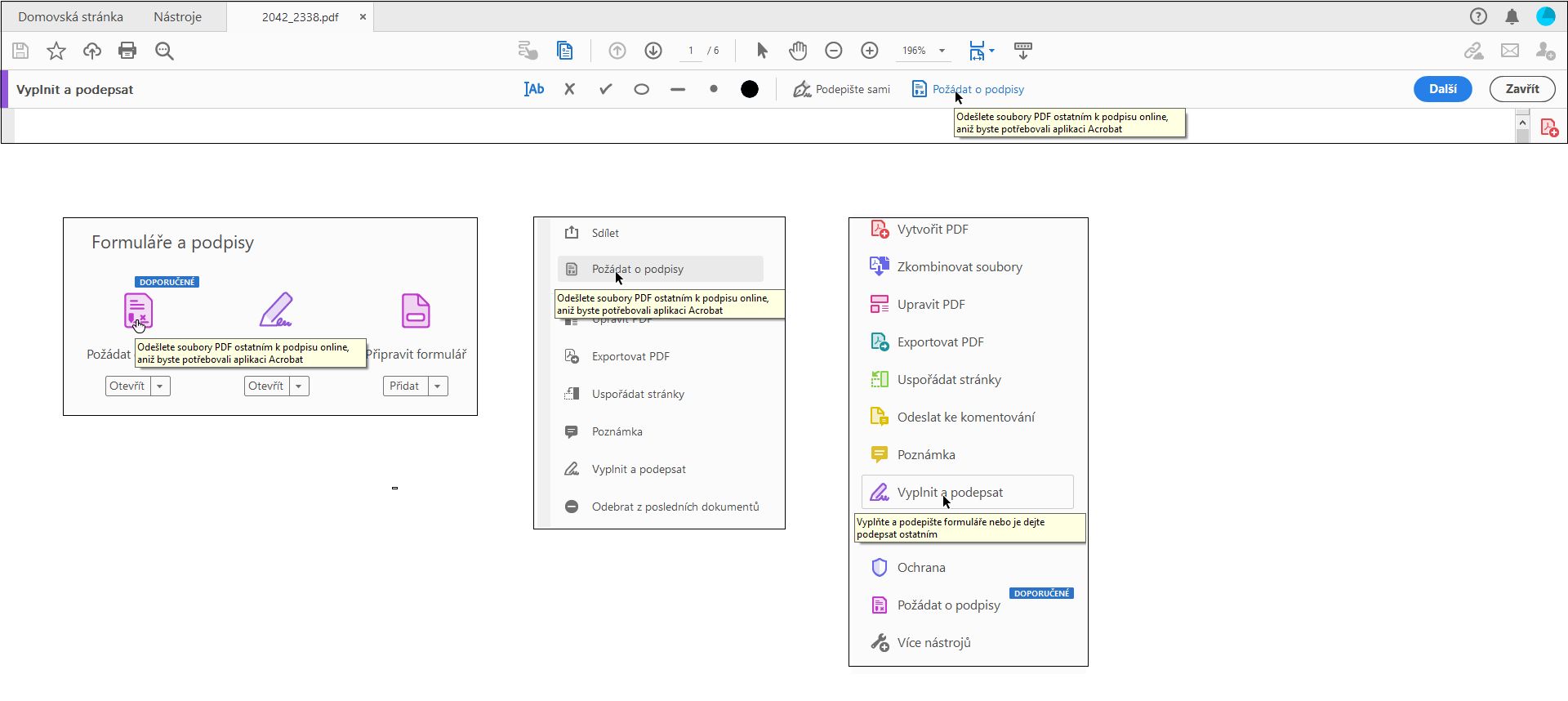Open notifications bell icon

point(1512,16)
